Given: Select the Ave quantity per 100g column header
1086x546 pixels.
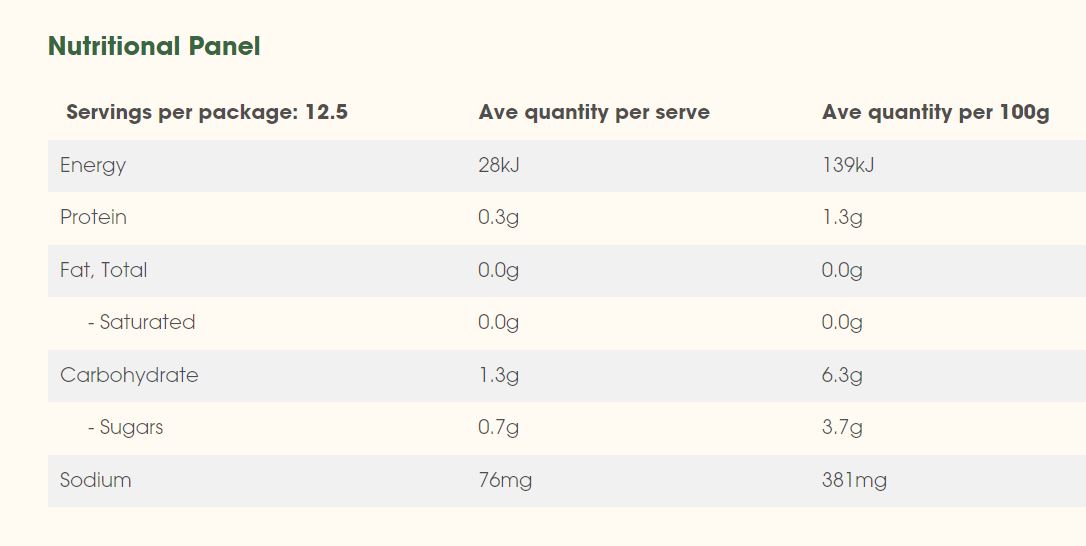Looking at the screenshot, I should pos(935,112).
